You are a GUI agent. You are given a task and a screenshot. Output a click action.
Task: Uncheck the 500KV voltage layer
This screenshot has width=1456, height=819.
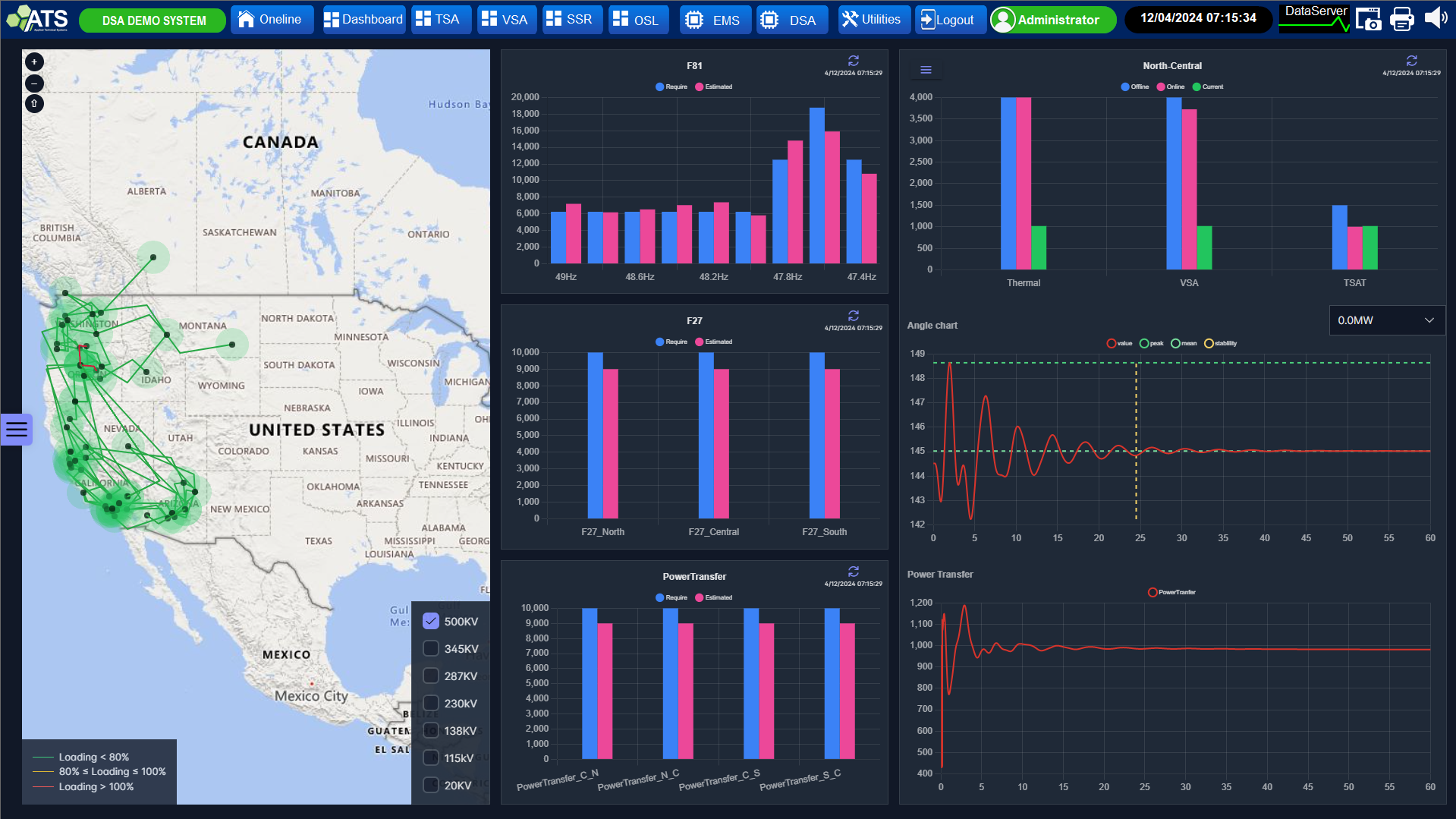(x=431, y=621)
